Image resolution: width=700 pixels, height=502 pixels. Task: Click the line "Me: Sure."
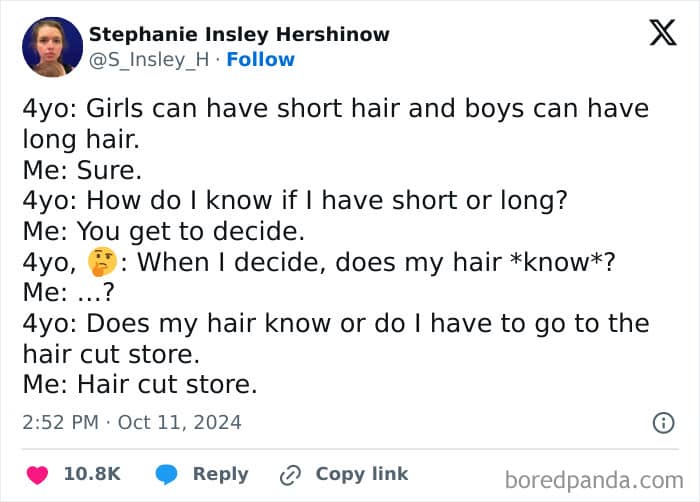pyautogui.click(x=83, y=170)
